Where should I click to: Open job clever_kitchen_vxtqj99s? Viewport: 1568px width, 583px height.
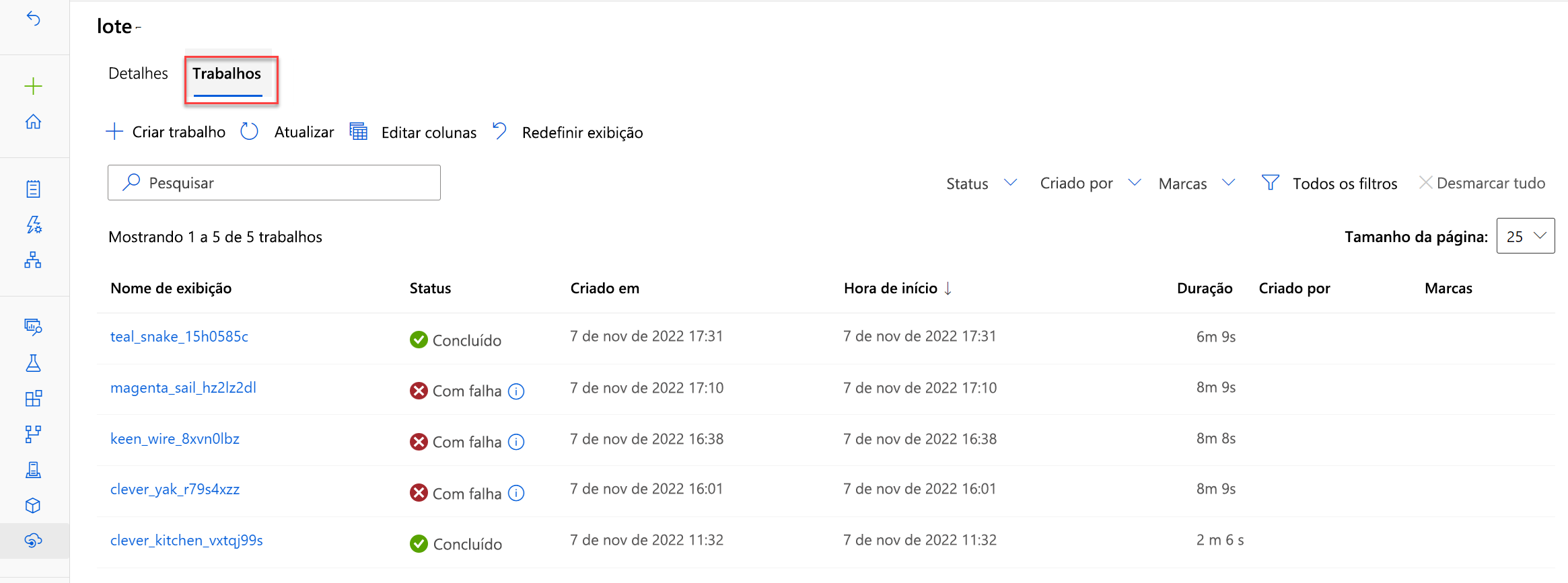[x=186, y=541]
